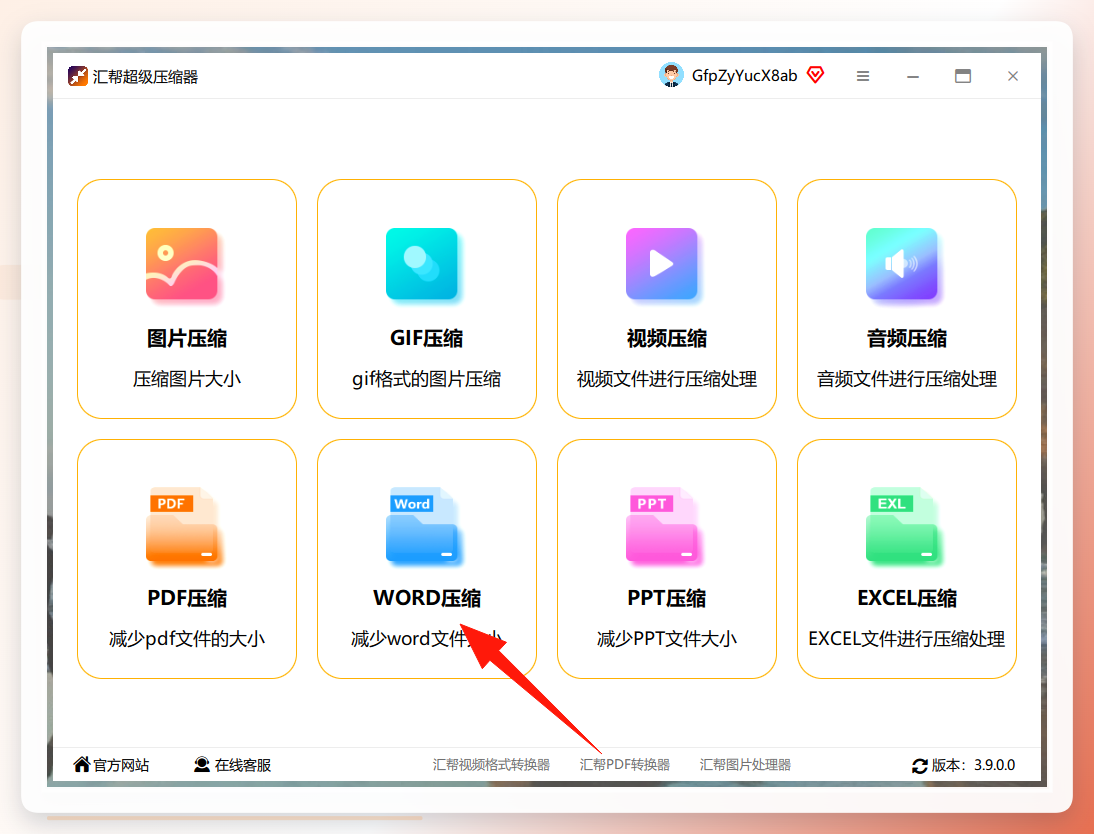The height and width of the screenshot is (834, 1094).
Task: Select the pink PPT folder icon
Action: coord(661,525)
